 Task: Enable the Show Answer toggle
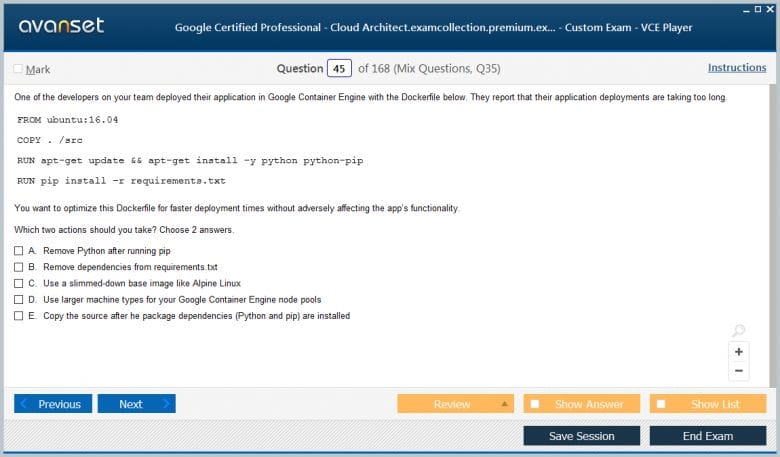point(535,404)
